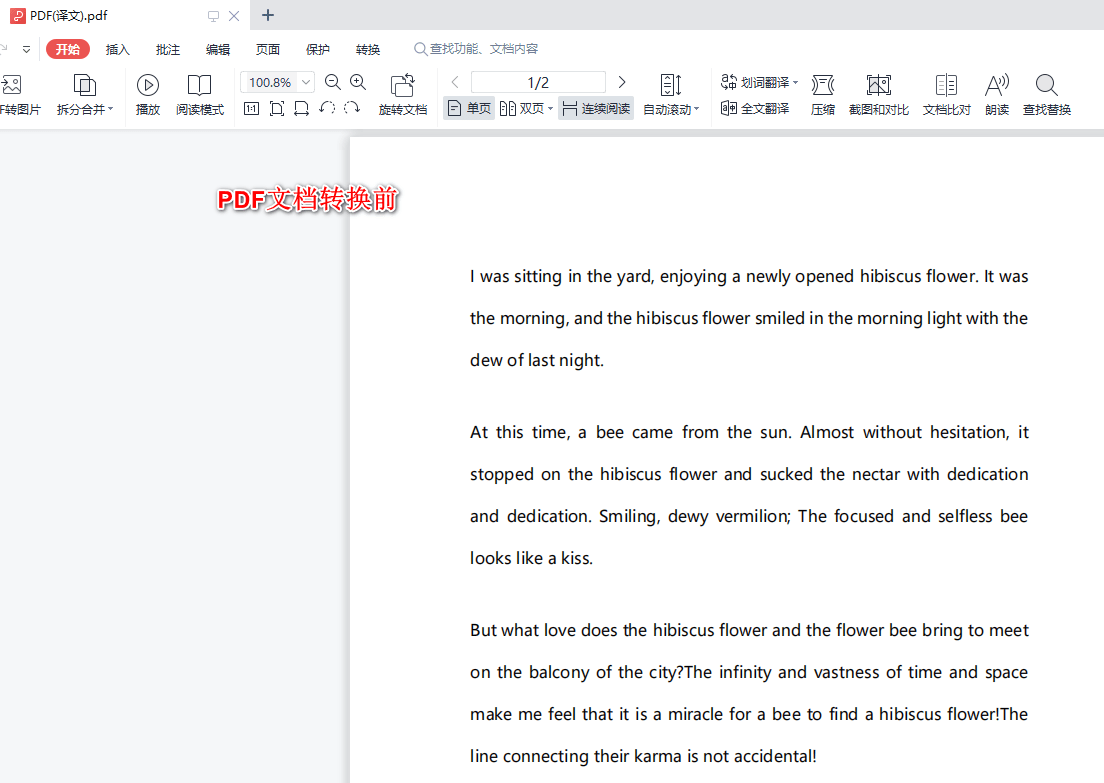Switch to the 转换 convert tab

click(368, 49)
